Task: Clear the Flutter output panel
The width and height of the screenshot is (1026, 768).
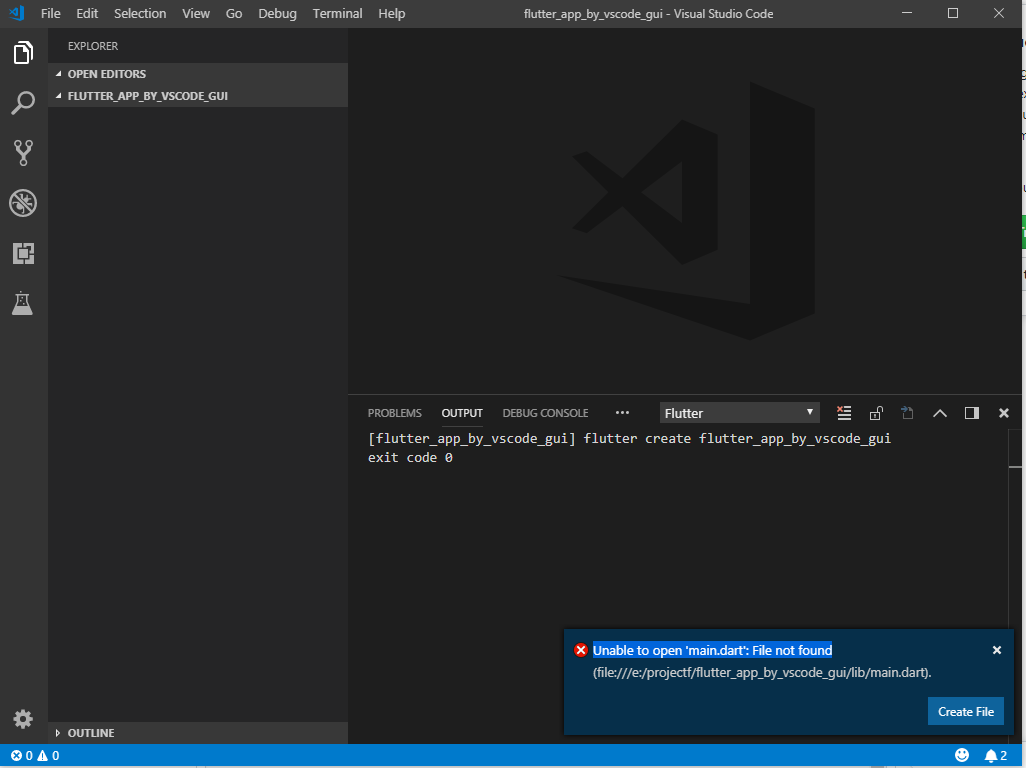Action: click(844, 412)
